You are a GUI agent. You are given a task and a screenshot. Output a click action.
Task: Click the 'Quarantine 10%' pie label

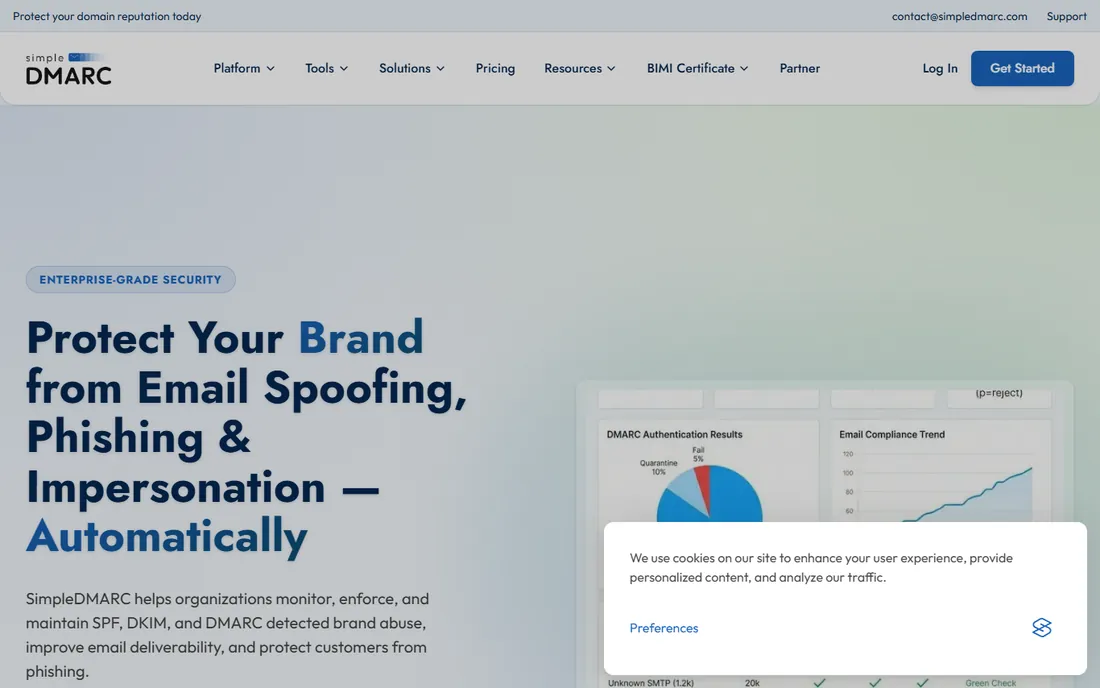coord(658,468)
